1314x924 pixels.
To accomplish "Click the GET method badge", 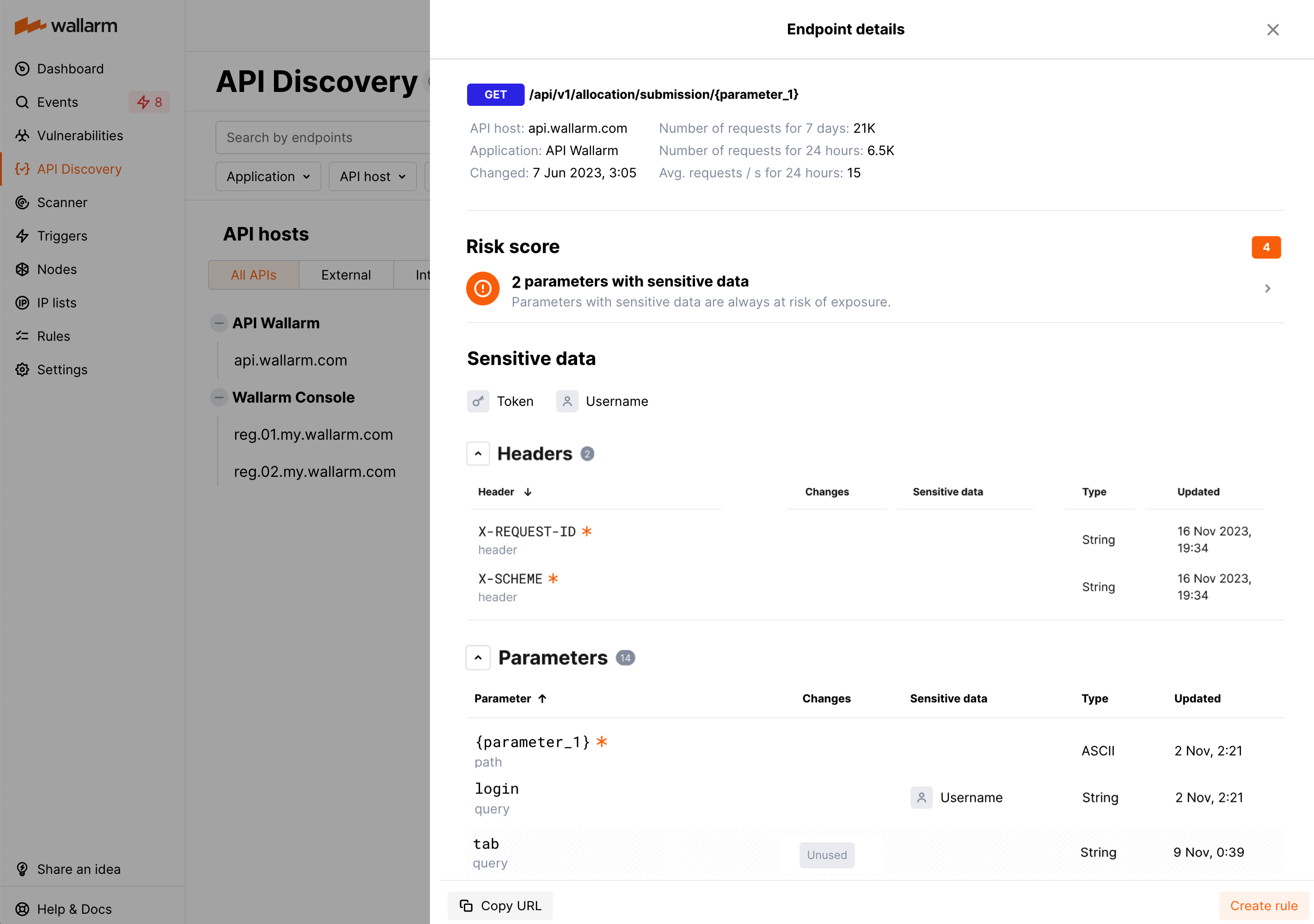I will click(495, 94).
